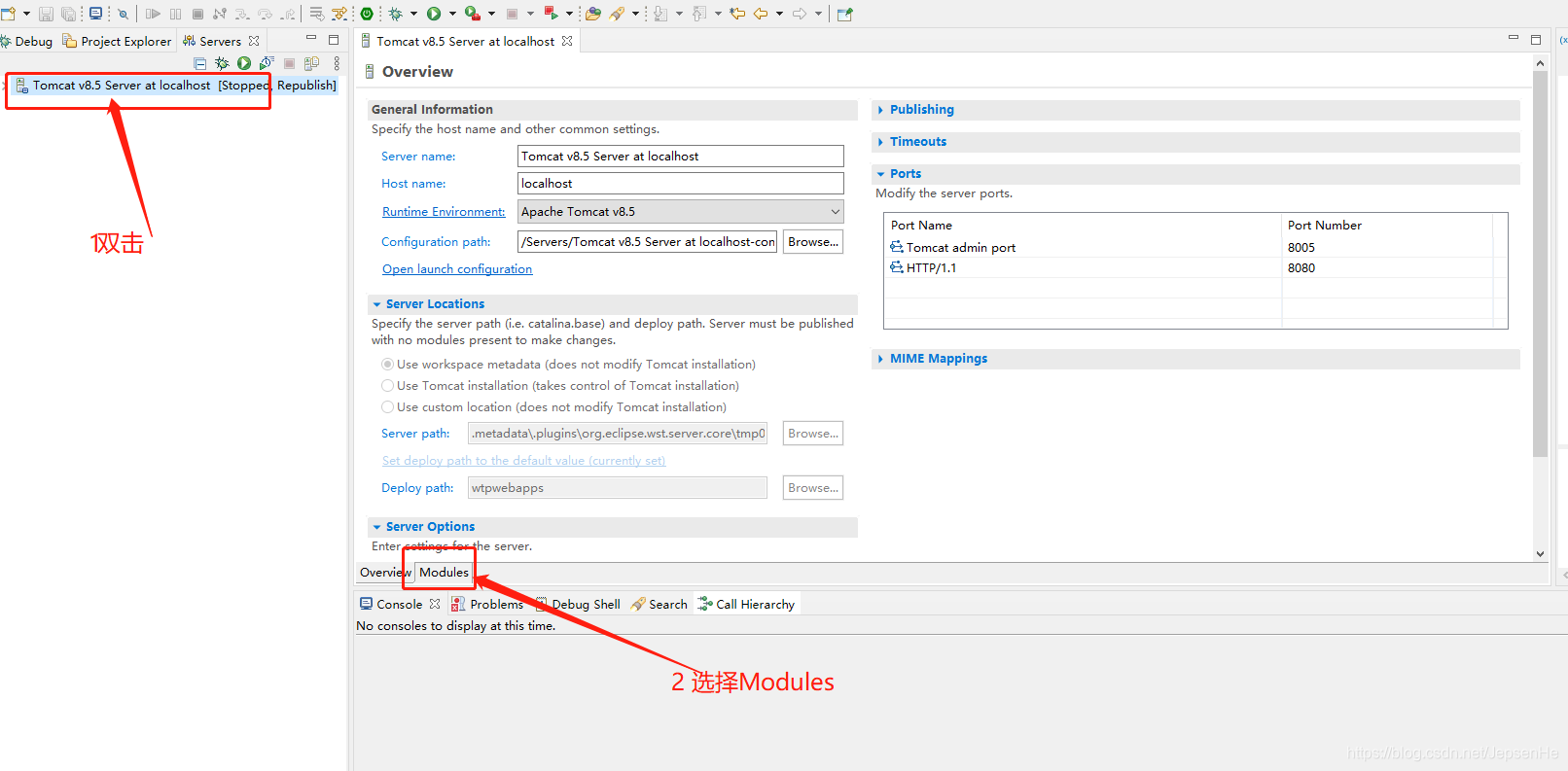
Task: Start the server in debug mode from Servers view
Action: (222, 63)
